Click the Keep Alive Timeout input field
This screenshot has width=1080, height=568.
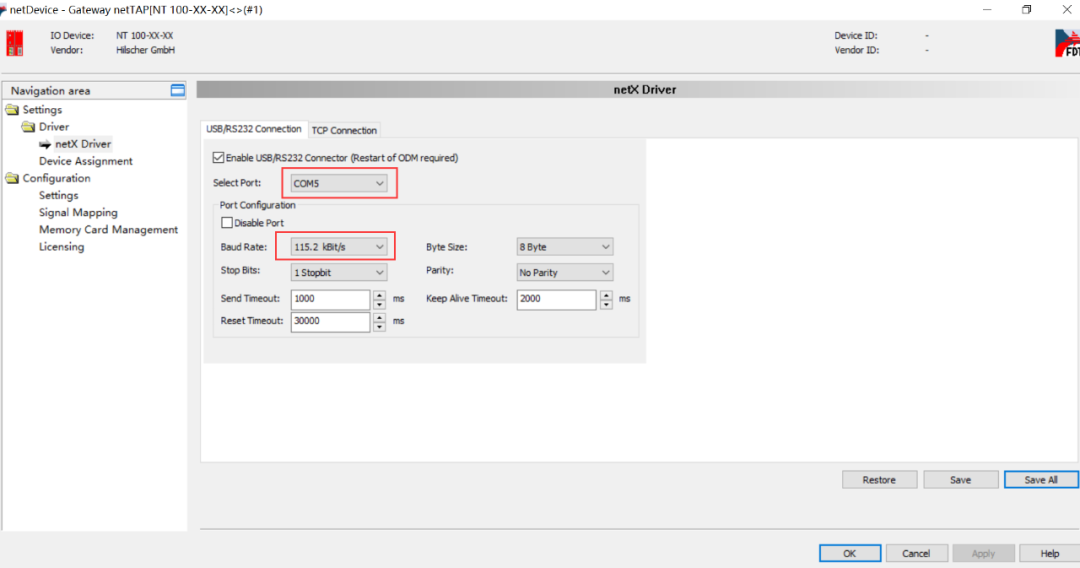(x=557, y=299)
